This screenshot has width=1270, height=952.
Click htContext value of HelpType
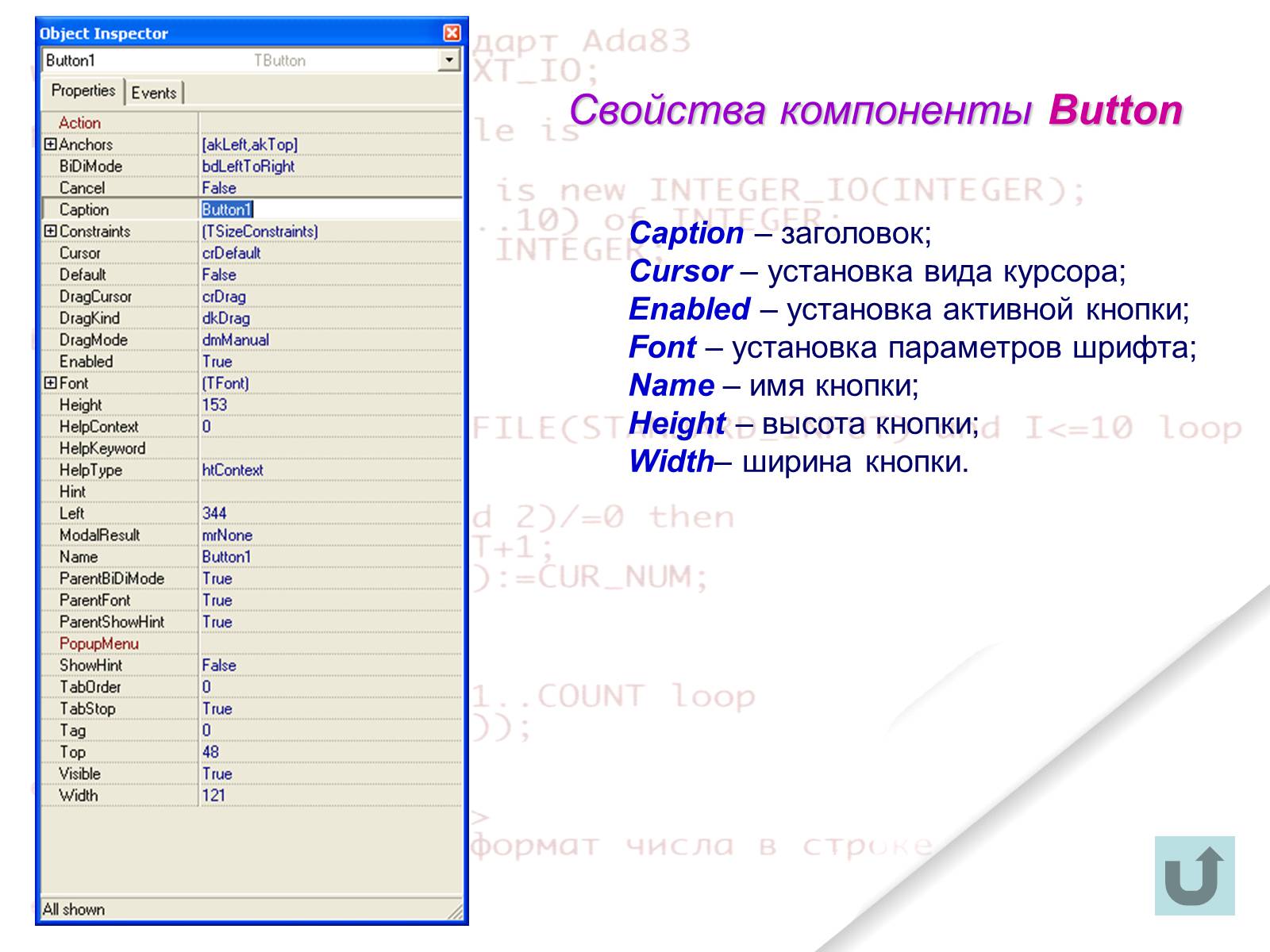(233, 470)
